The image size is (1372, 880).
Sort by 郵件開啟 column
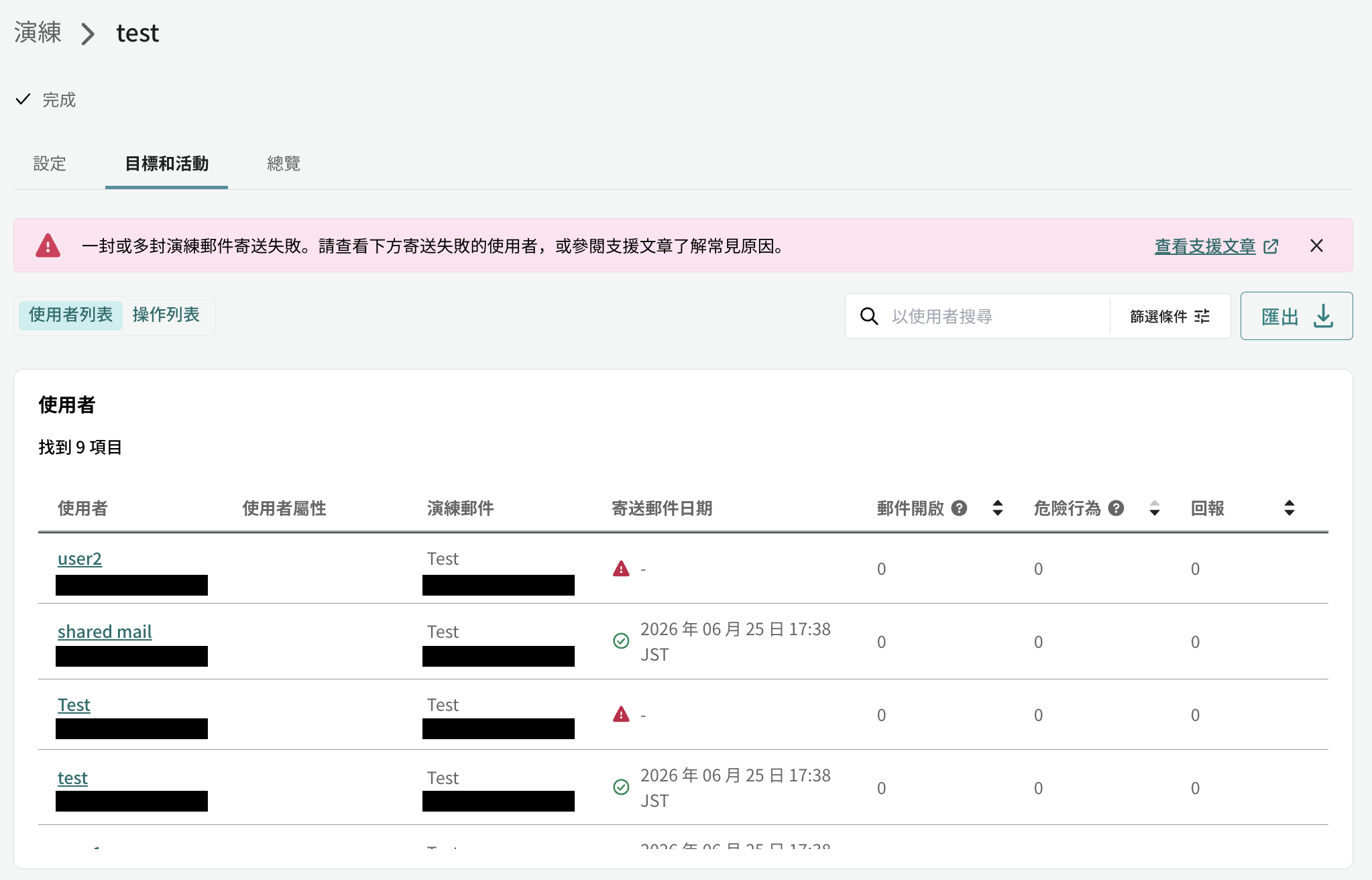998,508
